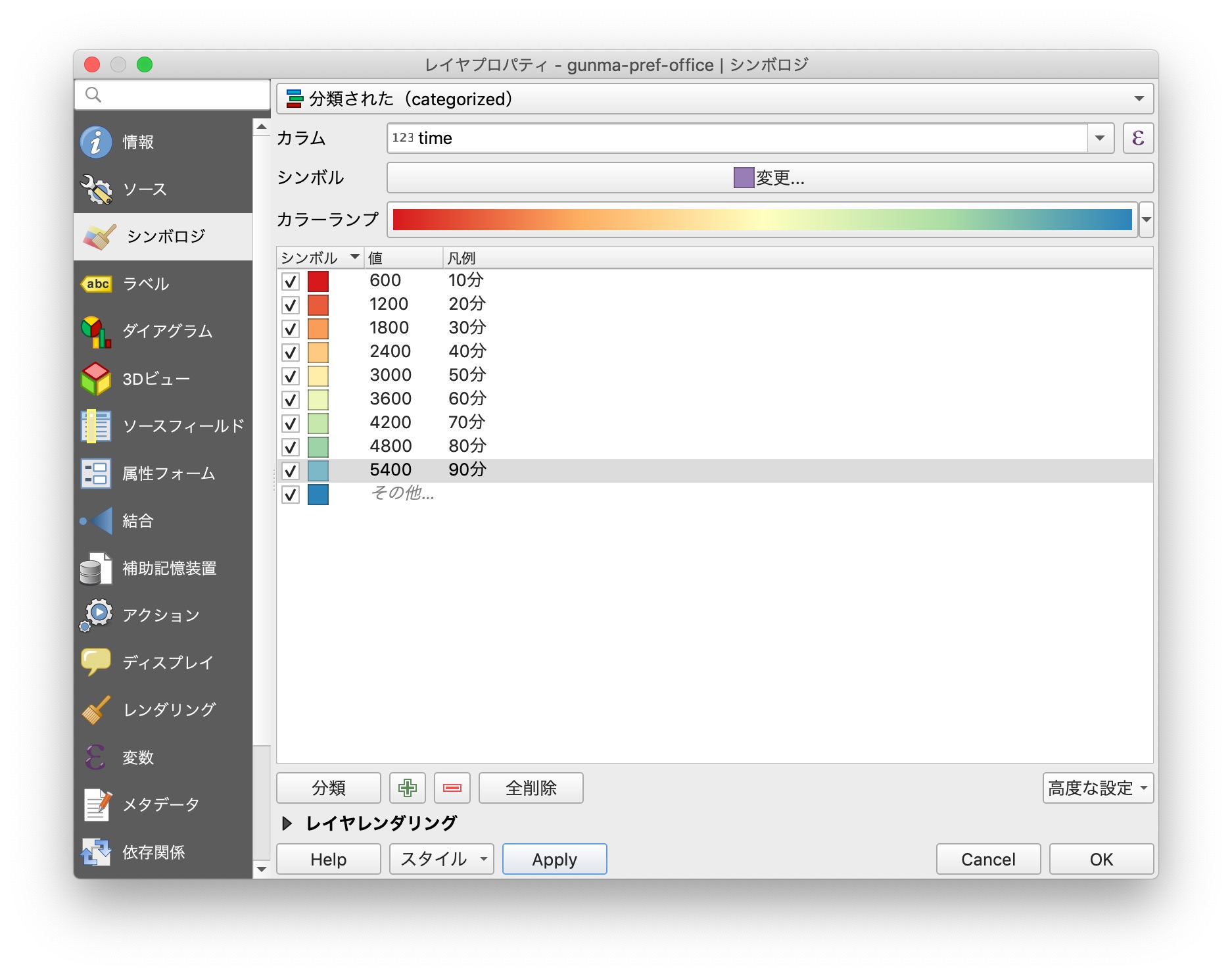Click the 分類 (Classify) button

click(328, 788)
